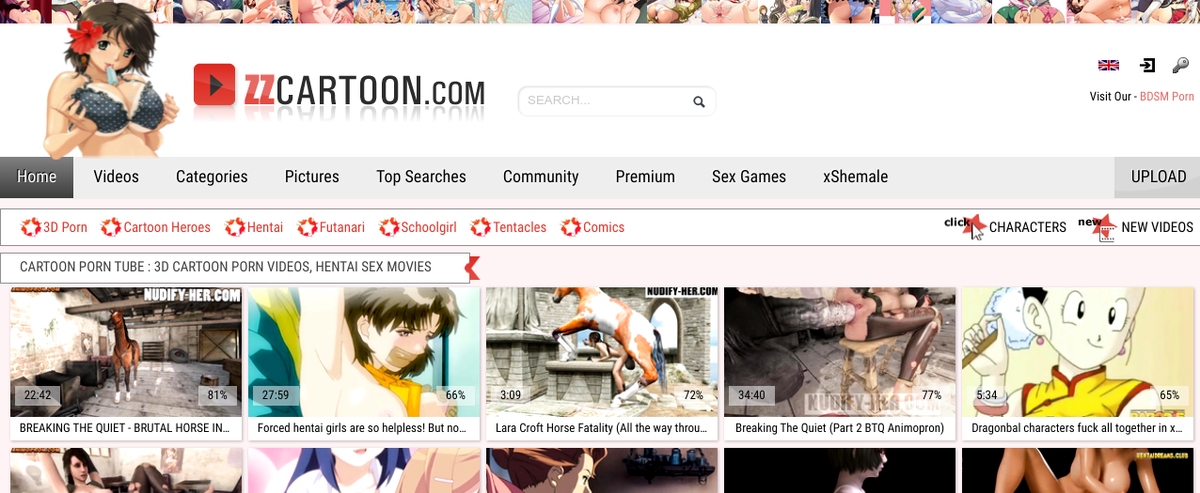Open the CHARACTERS link

point(1028,227)
